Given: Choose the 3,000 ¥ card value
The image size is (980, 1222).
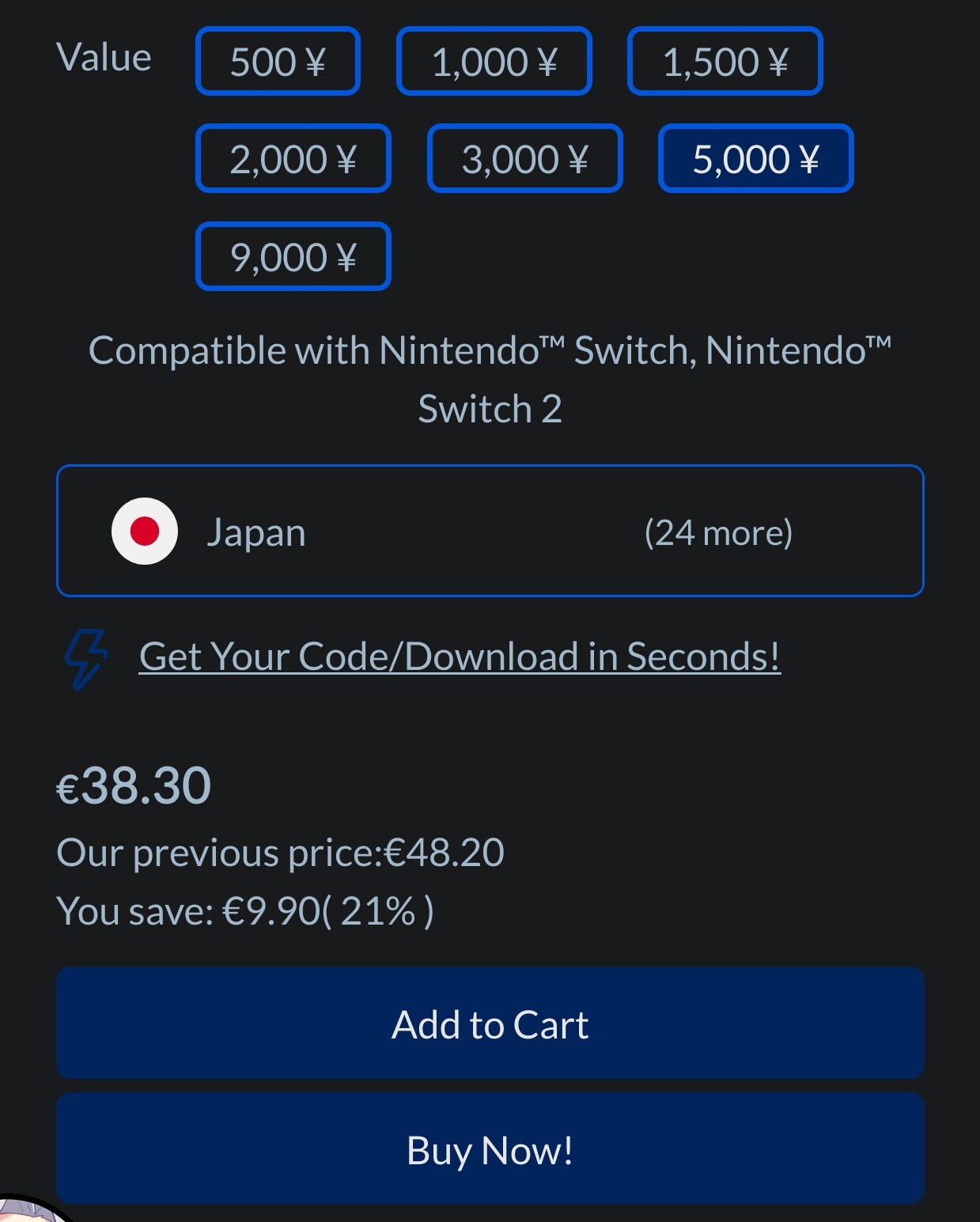Looking at the screenshot, I should pyautogui.click(x=525, y=158).
